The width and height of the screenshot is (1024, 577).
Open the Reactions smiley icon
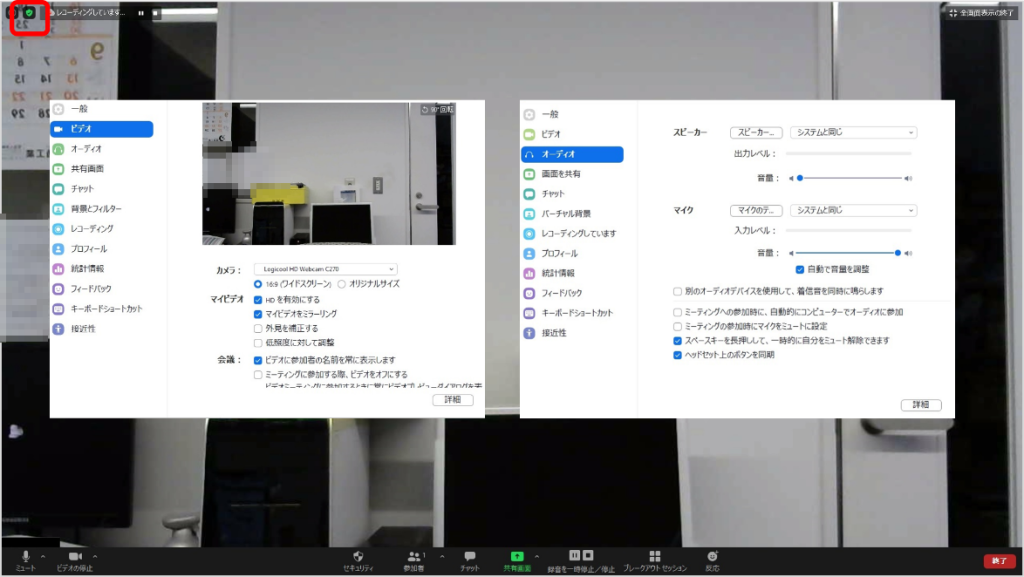(712, 556)
